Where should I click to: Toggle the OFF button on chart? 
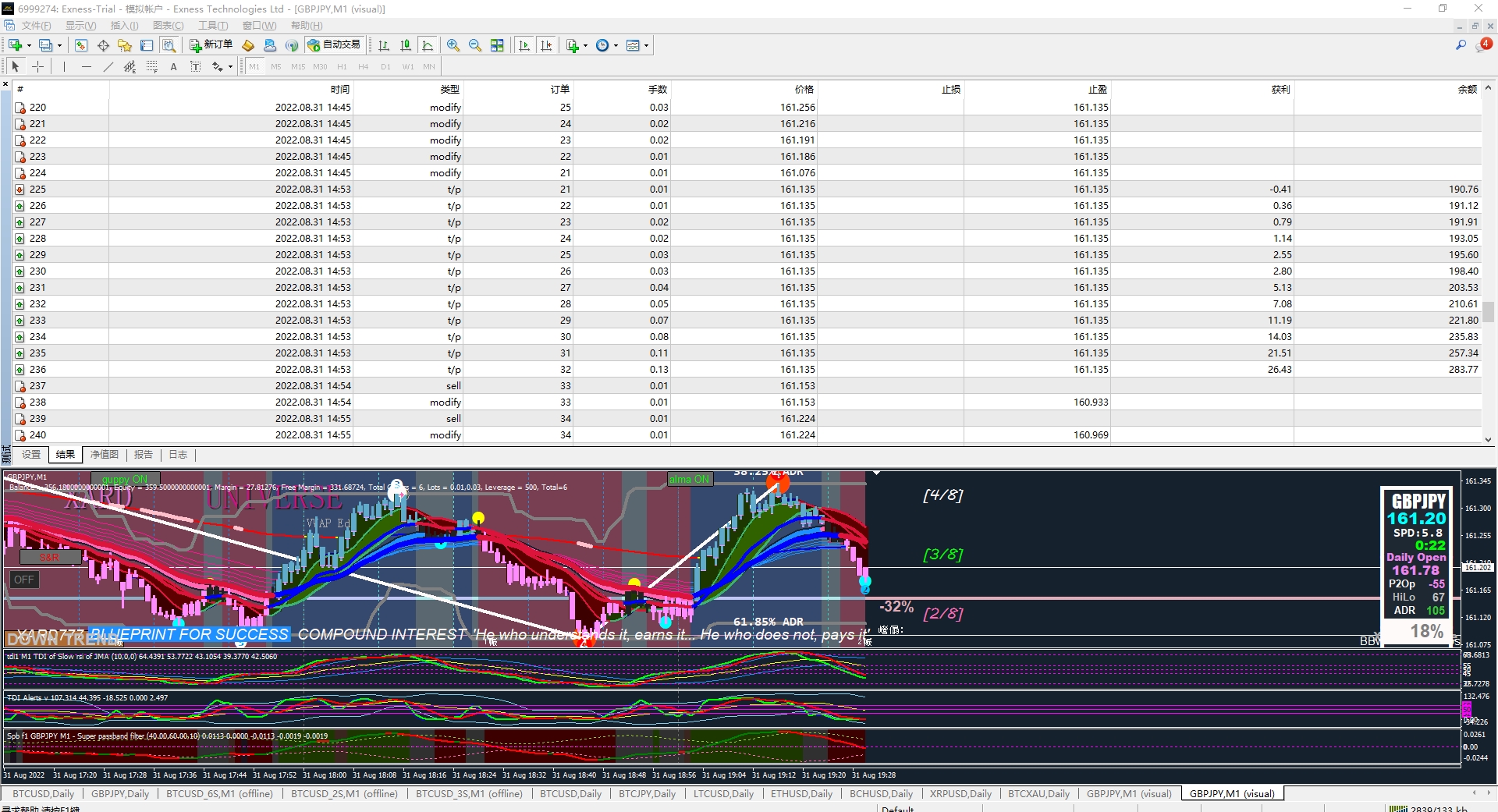[x=24, y=580]
